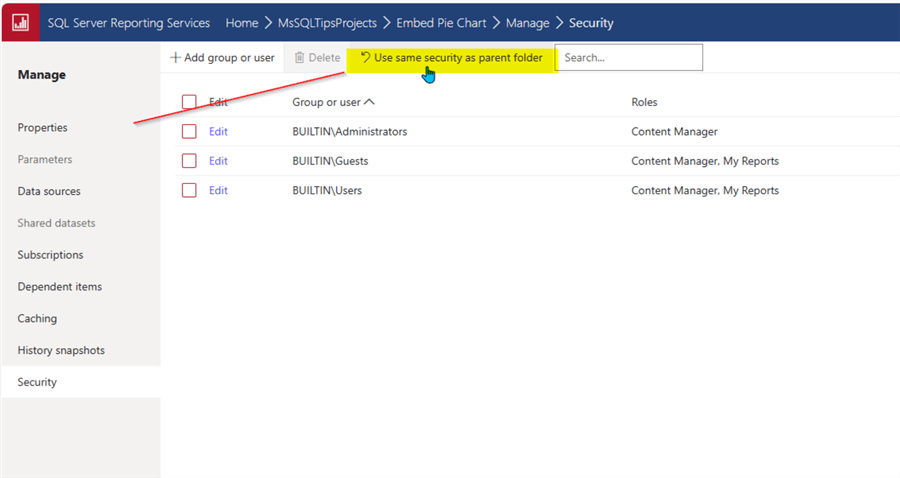This screenshot has height=478, width=900.
Task: Click the Security breadcrumb label
Action: click(591, 23)
